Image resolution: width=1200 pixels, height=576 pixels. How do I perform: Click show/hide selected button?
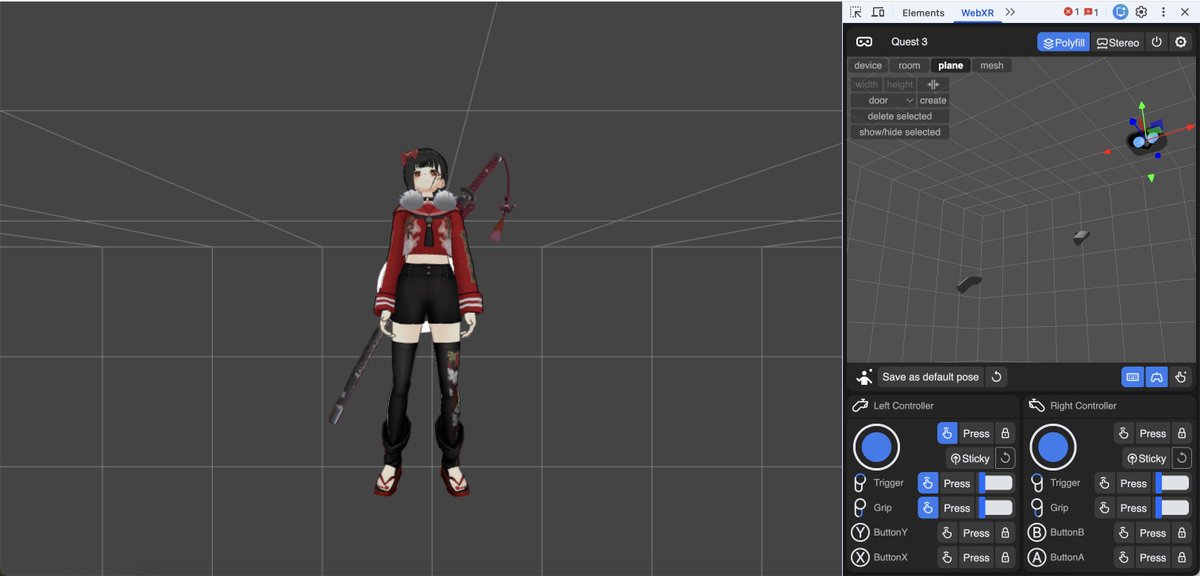pyautogui.click(x=900, y=132)
